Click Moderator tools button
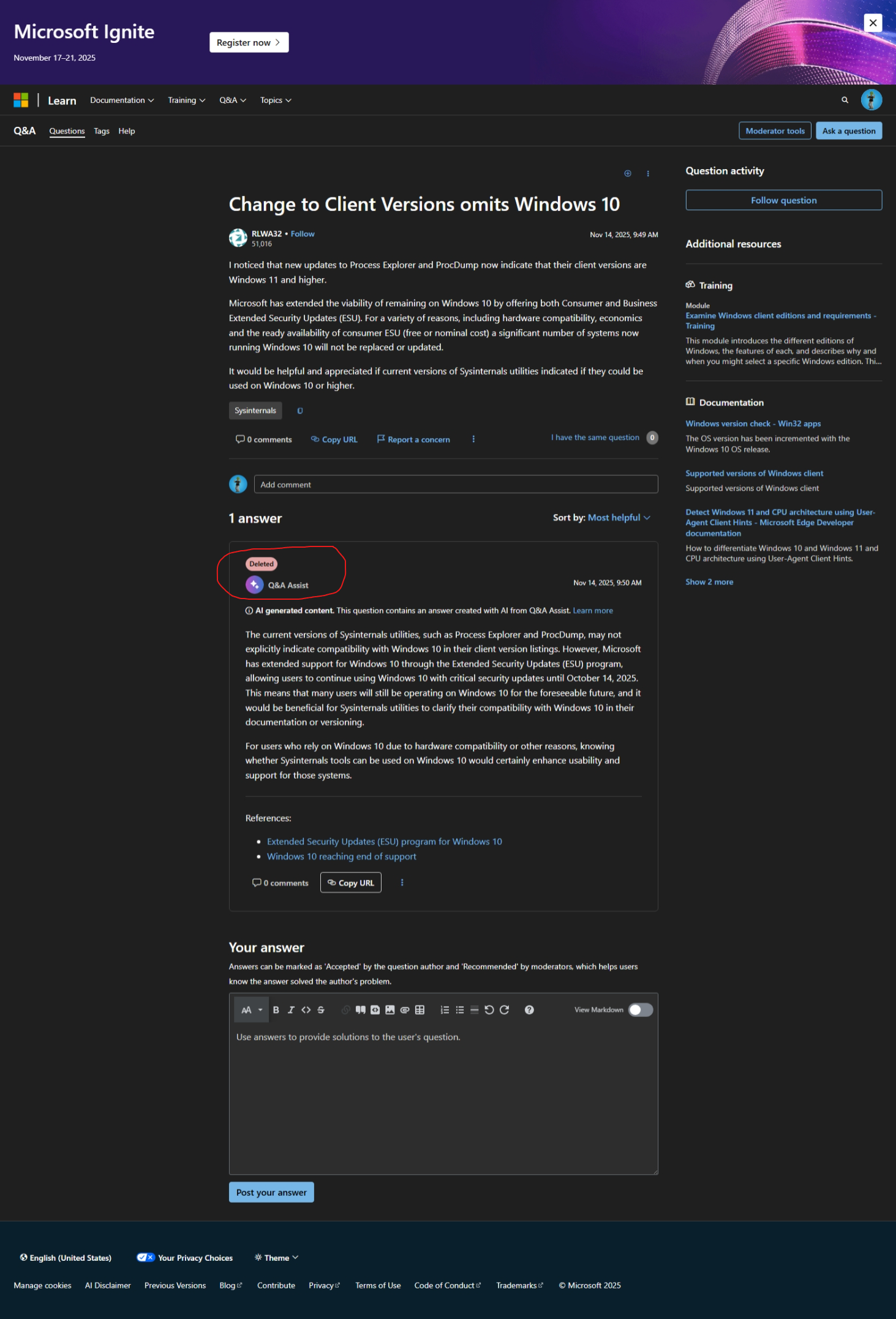Image resolution: width=896 pixels, height=1319 pixels. tap(775, 131)
